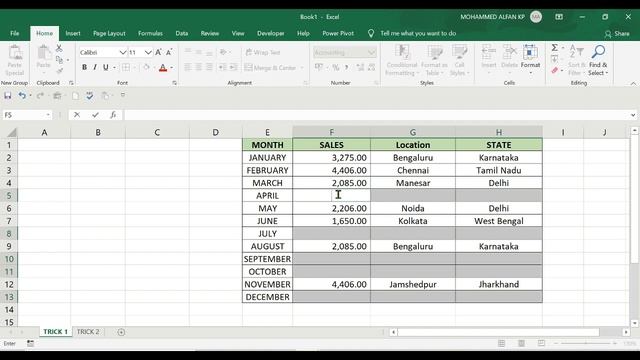
Task: Expand the Name Box dropdown arrow
Action: pos(48,115)
